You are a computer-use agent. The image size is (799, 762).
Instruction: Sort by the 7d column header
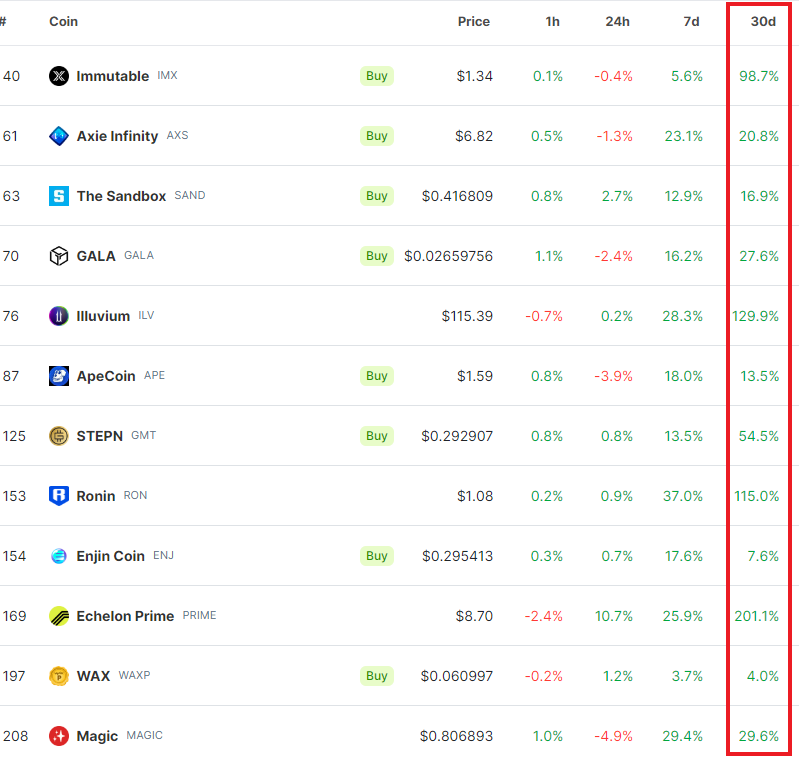coord(691,21)
